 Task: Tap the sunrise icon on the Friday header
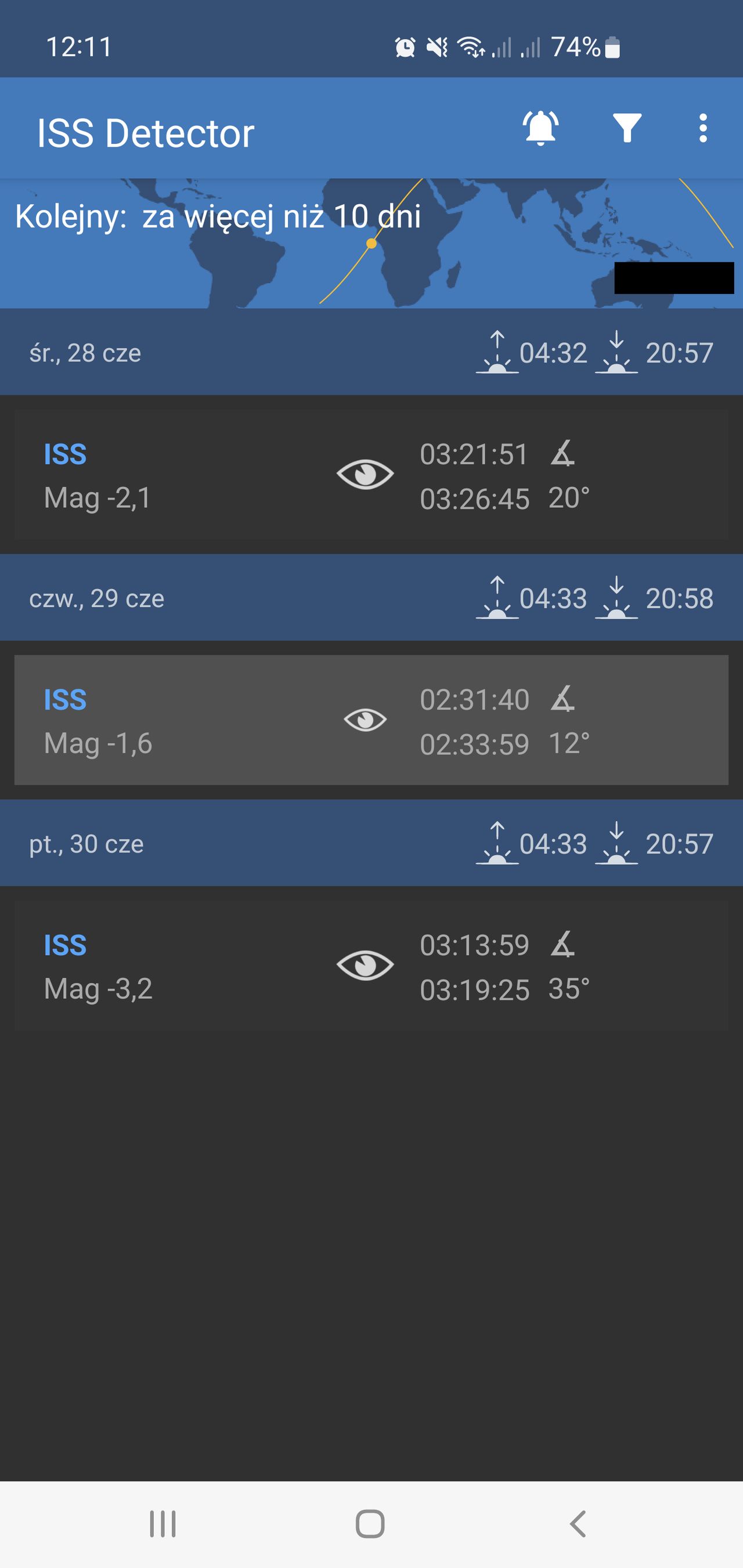tap(497, 844)
